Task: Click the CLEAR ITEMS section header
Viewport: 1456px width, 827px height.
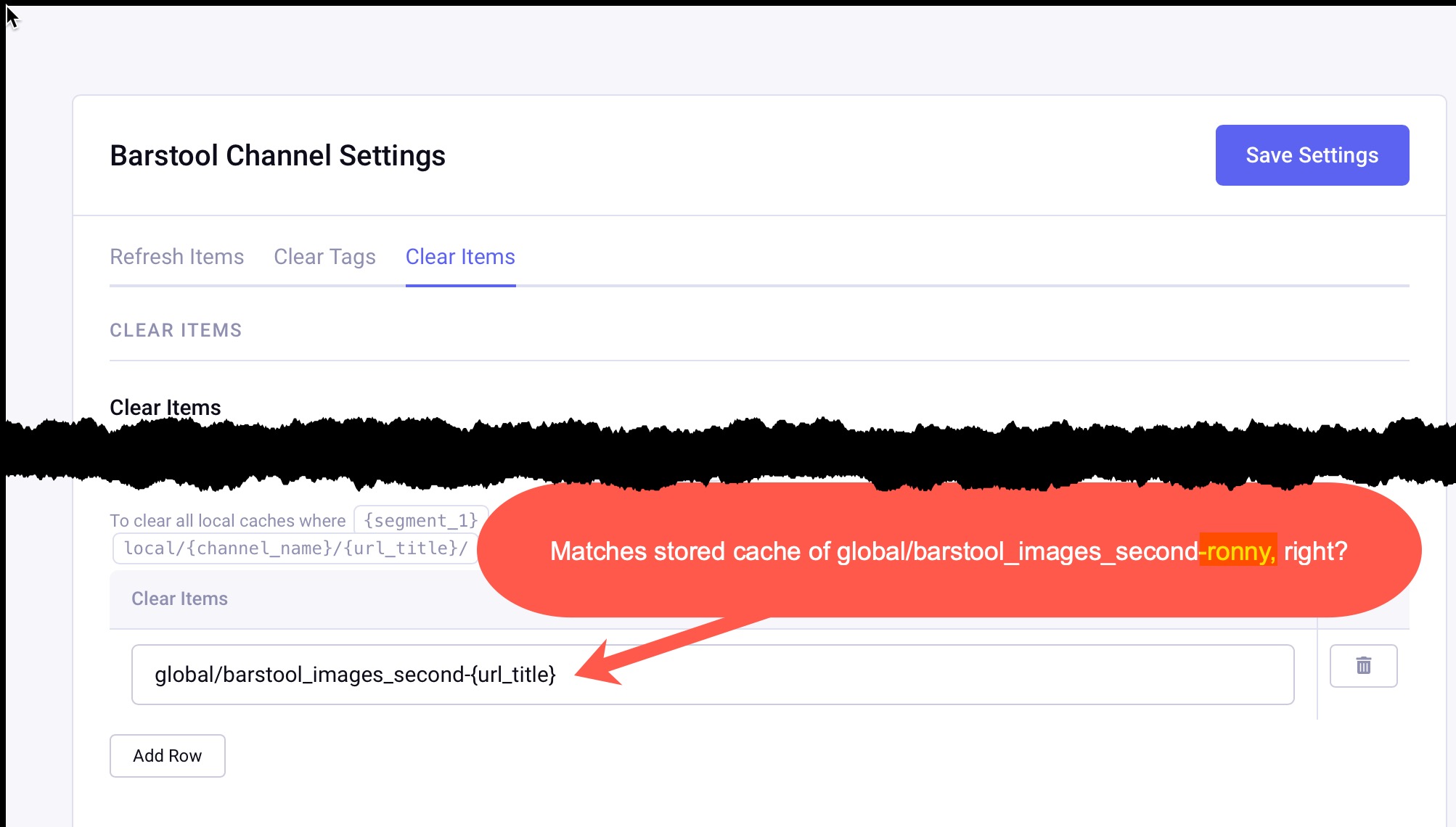Action: [176, 330]
